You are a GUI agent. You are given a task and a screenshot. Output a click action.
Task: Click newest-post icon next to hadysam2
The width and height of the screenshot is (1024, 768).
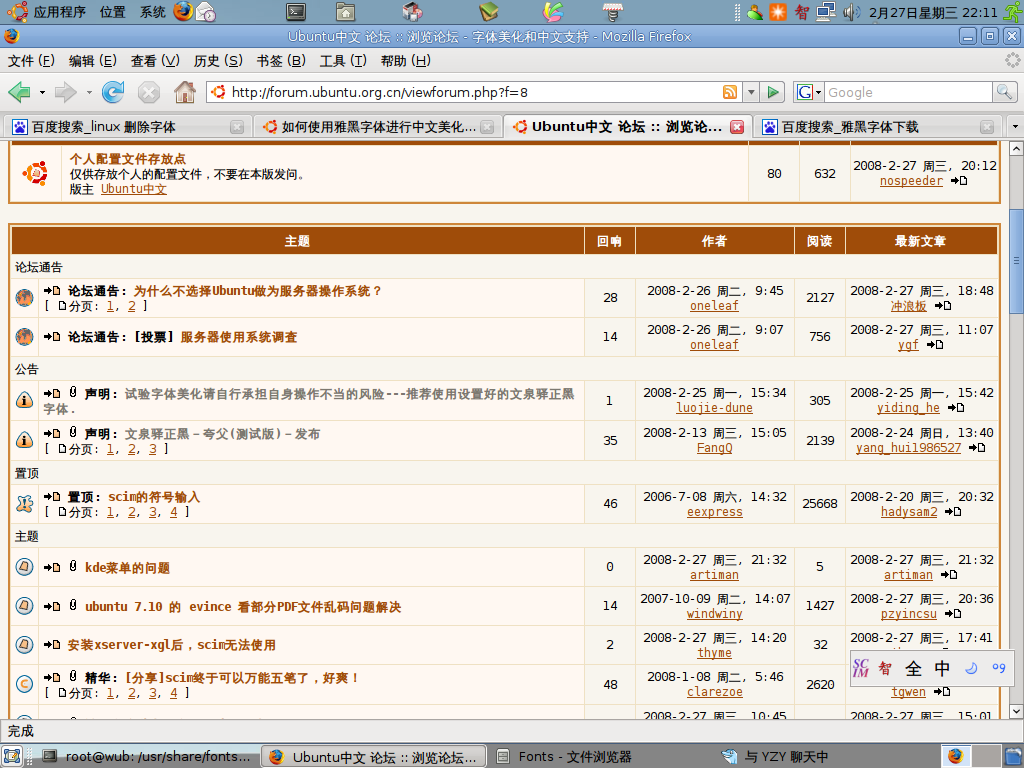953,512
